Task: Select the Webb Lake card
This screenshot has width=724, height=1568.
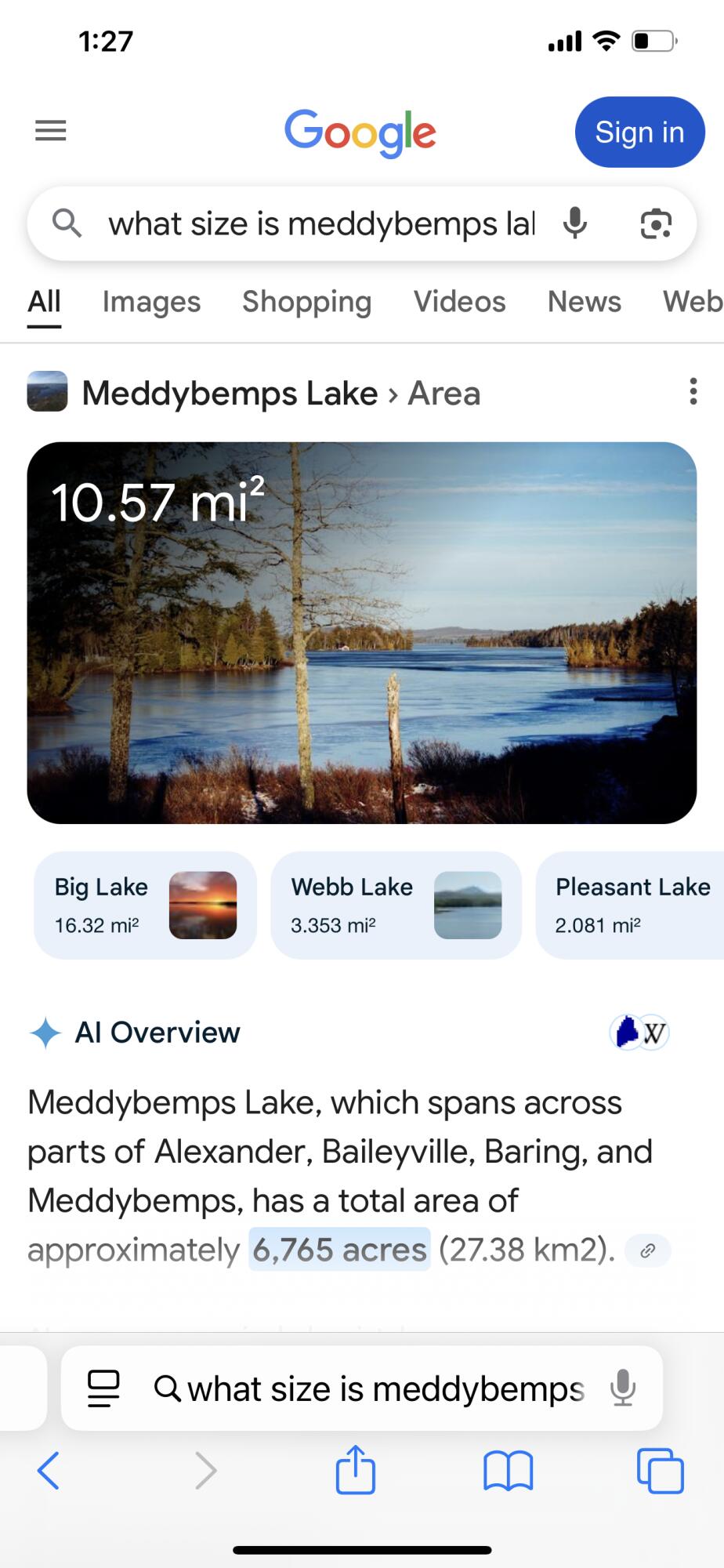Action: (x=396, y=905)
